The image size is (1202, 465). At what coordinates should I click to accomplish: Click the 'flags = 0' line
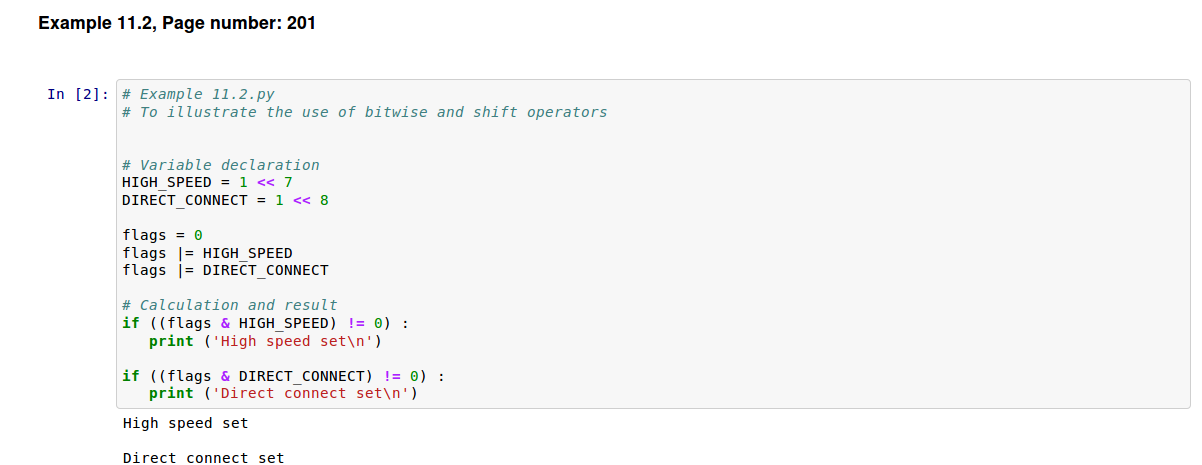click(x=162, y=235)
